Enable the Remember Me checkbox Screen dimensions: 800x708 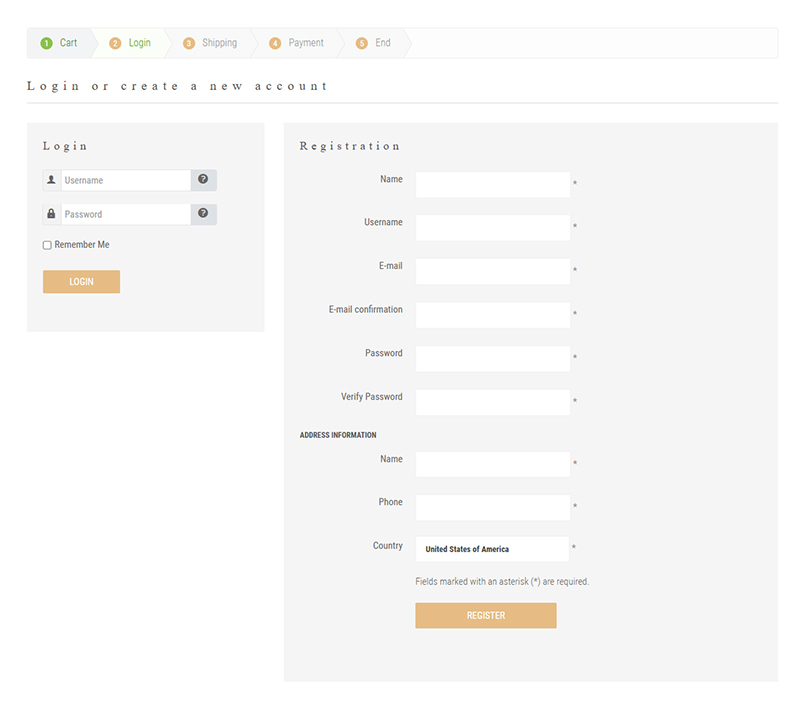(47, 245)
